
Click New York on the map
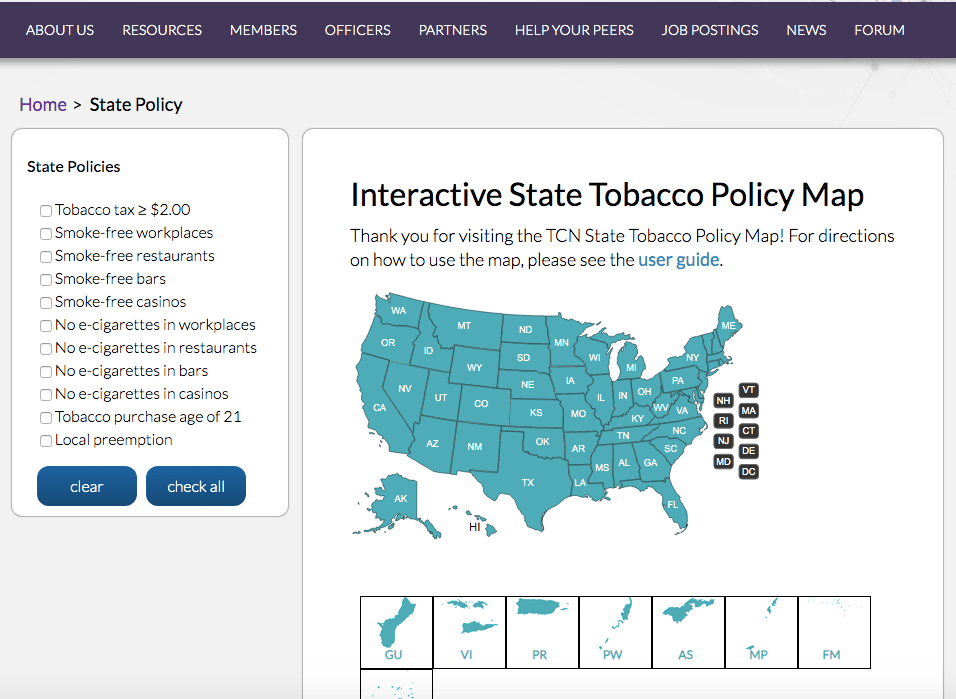(692, 356)
